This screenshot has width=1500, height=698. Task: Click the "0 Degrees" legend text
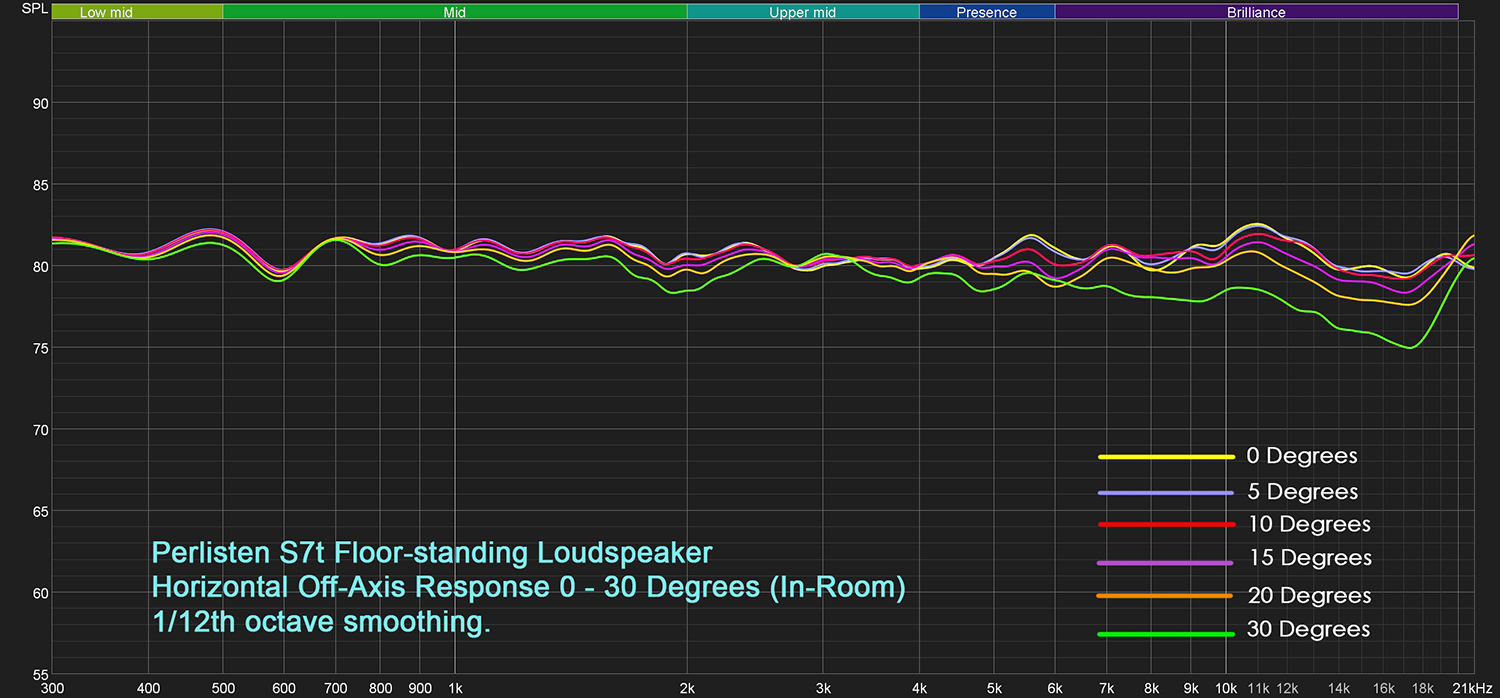click(1301, 456)
